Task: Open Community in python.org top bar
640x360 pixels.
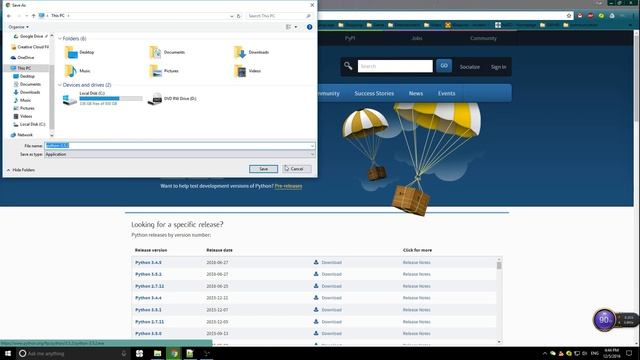Action: (483, 38)
